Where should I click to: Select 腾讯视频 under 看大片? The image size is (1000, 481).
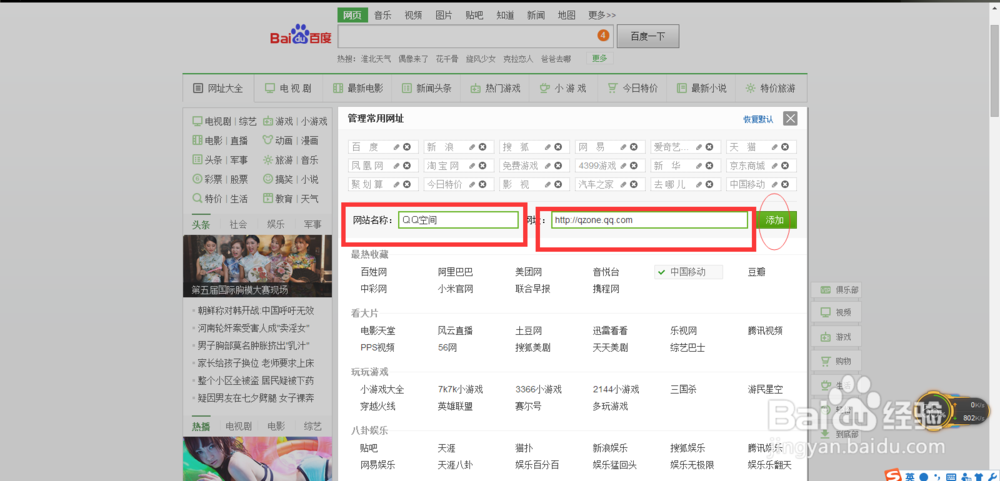(x=765, y=330)
